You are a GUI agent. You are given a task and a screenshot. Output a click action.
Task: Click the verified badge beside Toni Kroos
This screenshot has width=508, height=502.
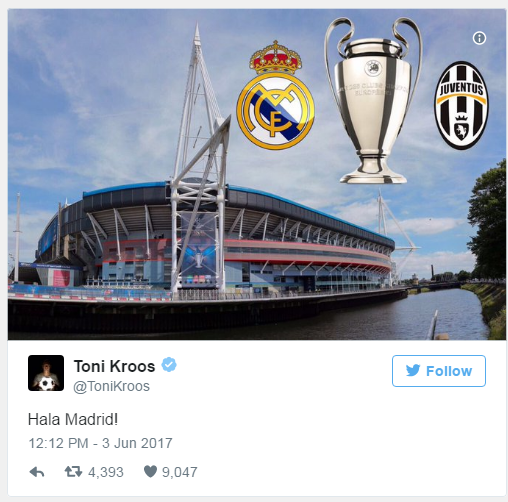pos(169,365)
